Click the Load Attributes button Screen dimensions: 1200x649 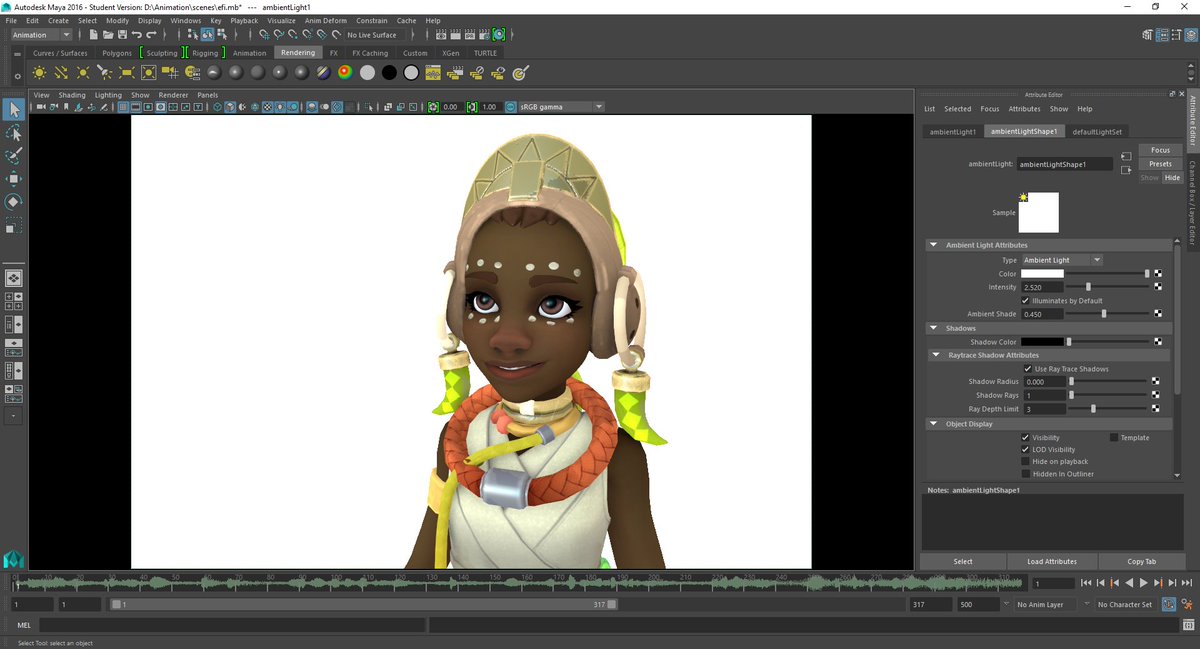1052,561
